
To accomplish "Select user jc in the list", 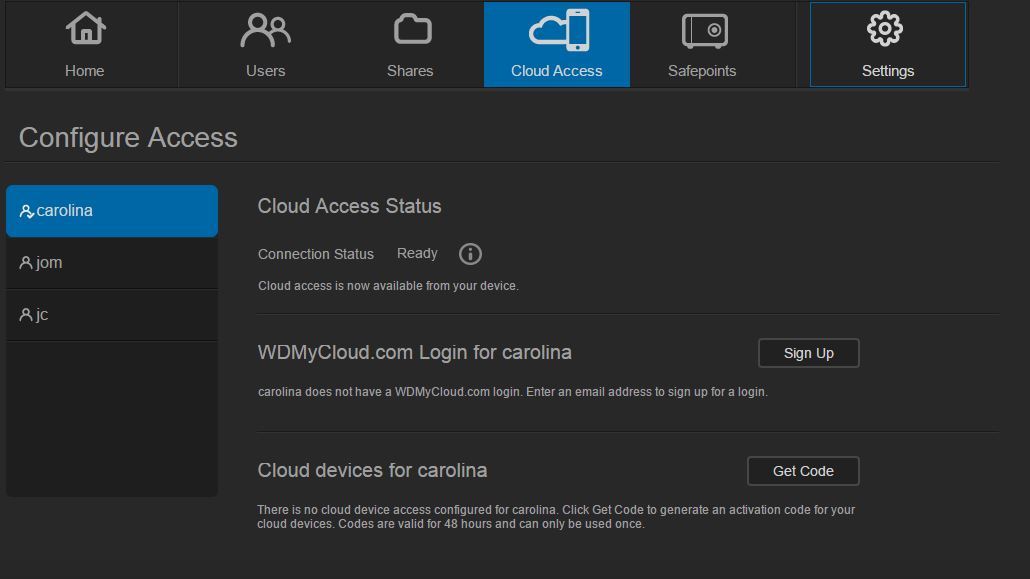I will tap(112, 315).
